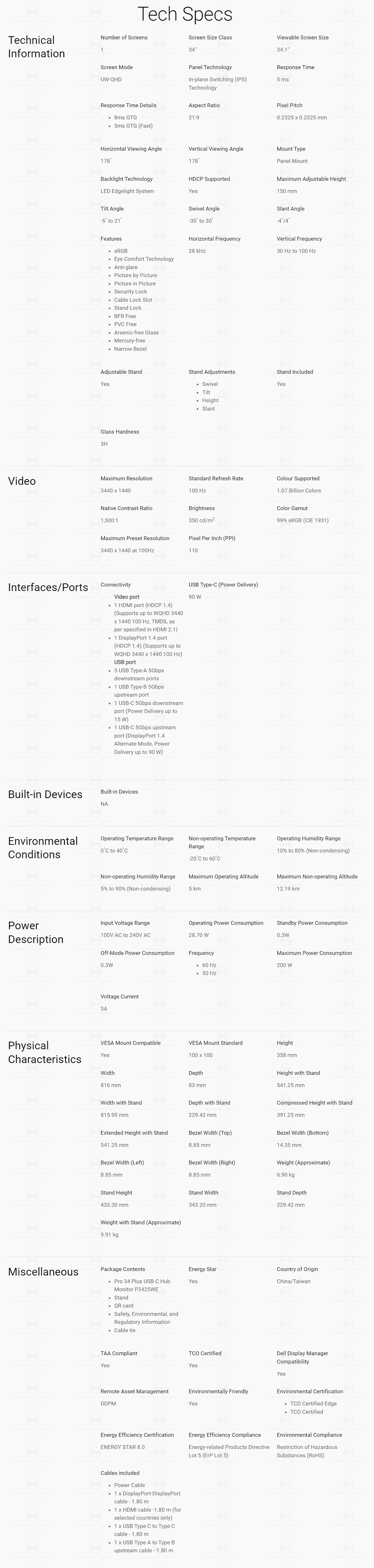Click the Package Contents label
374x1568 pixels.
point(123,1269)
